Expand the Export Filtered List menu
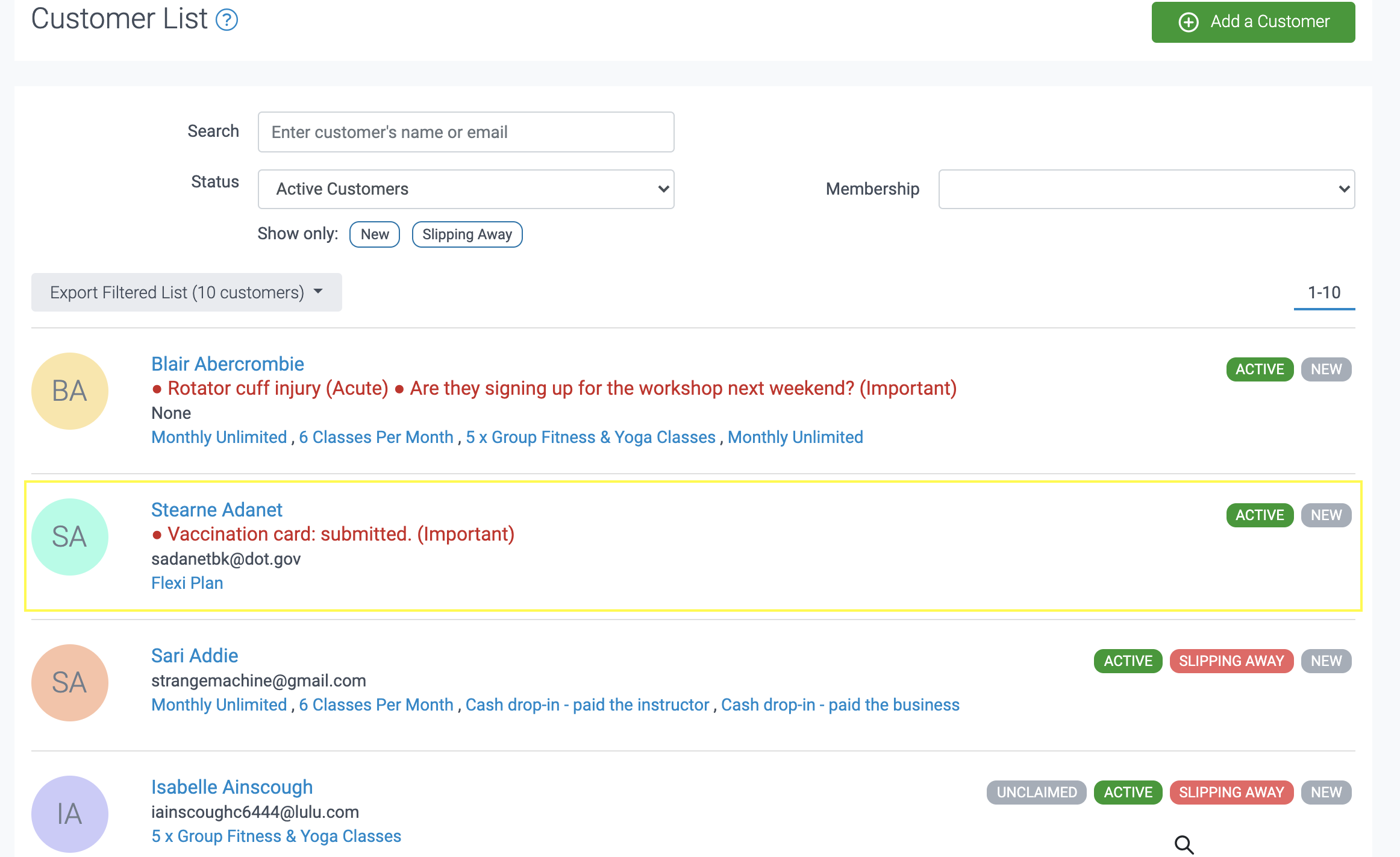The height and width of the screenshot is (857, 1400). pos(186,292)
